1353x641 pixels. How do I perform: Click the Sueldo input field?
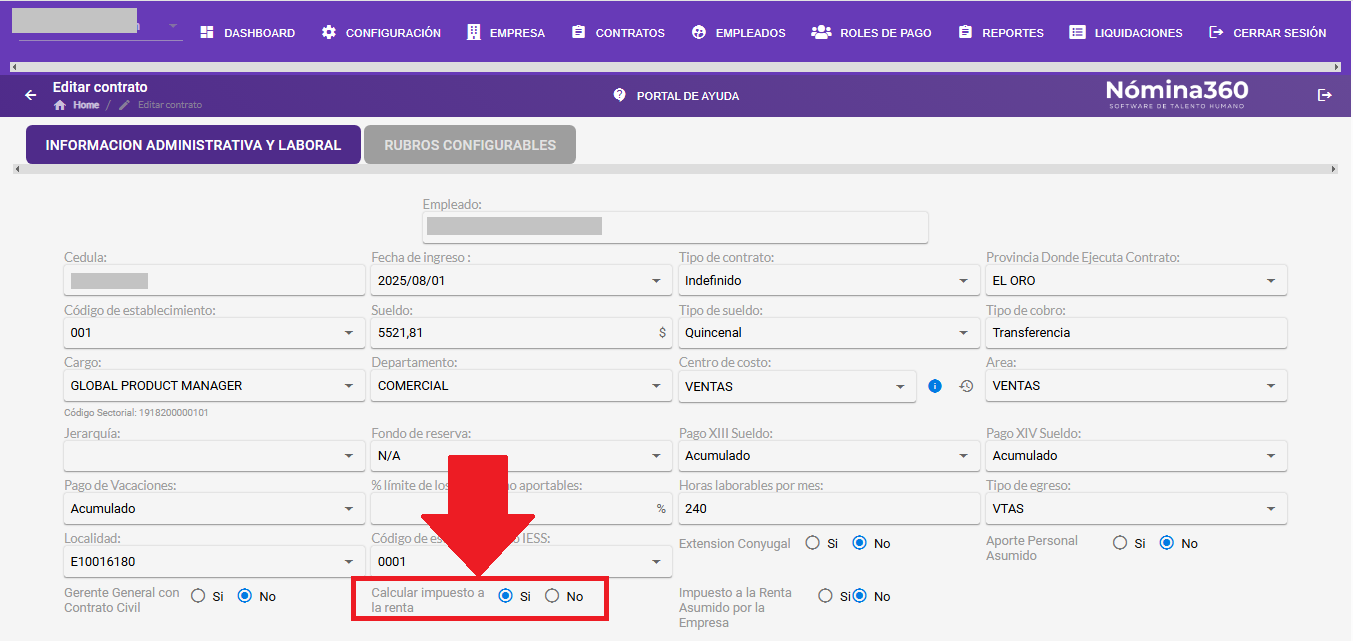pyautogui.click(x=520, y=333)
